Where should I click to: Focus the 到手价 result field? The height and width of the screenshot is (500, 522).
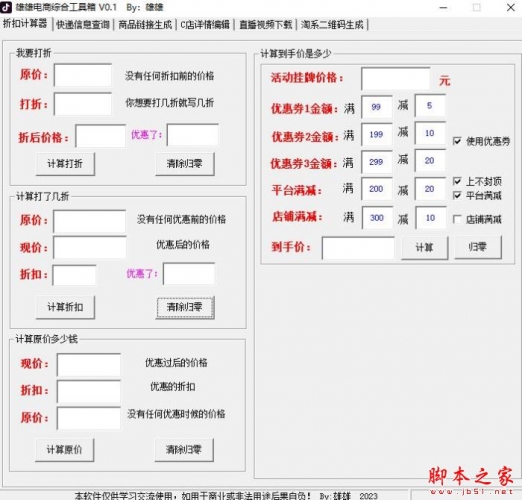coord(358,248)
